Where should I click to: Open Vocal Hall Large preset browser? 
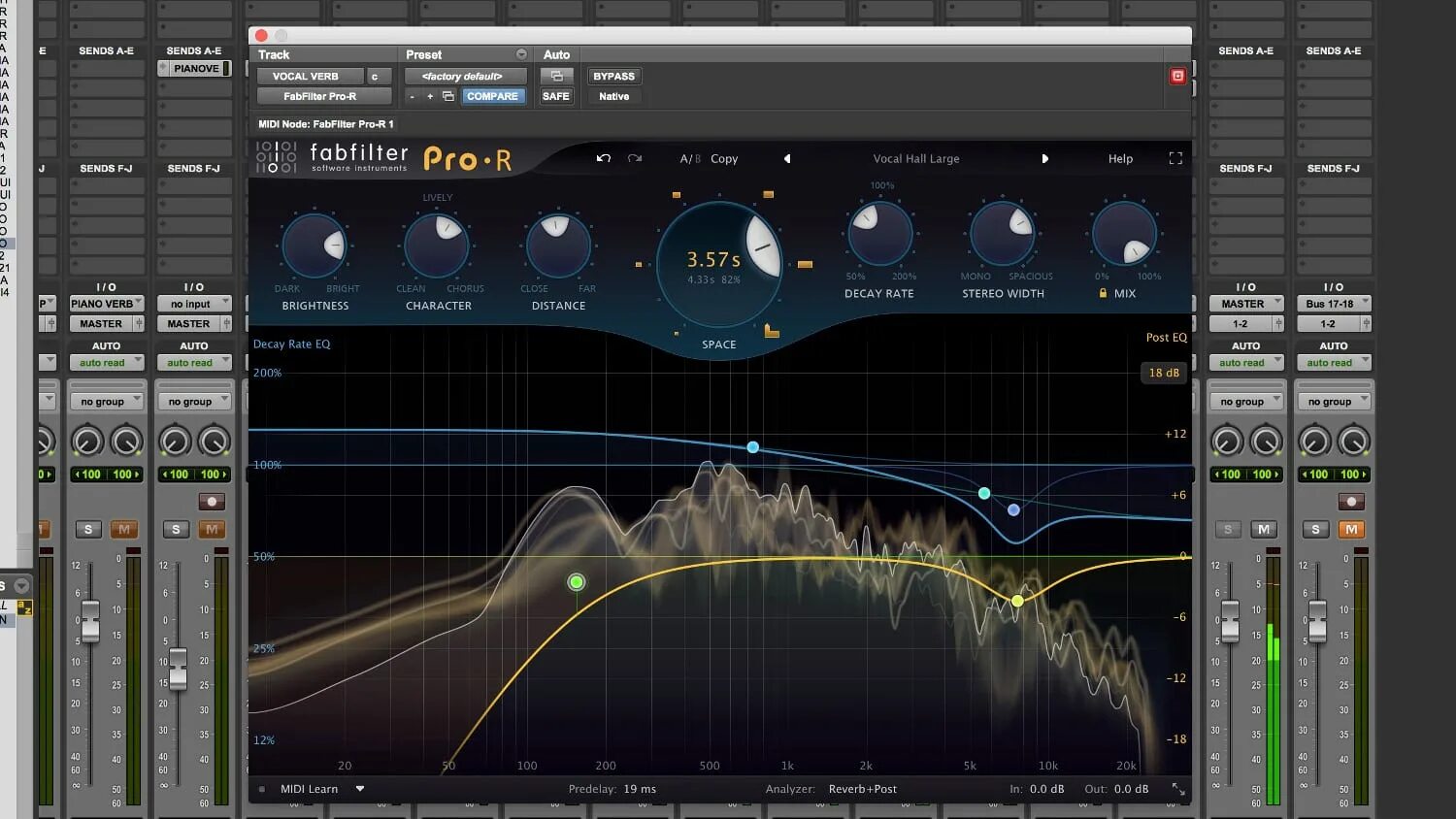point(915,158)
